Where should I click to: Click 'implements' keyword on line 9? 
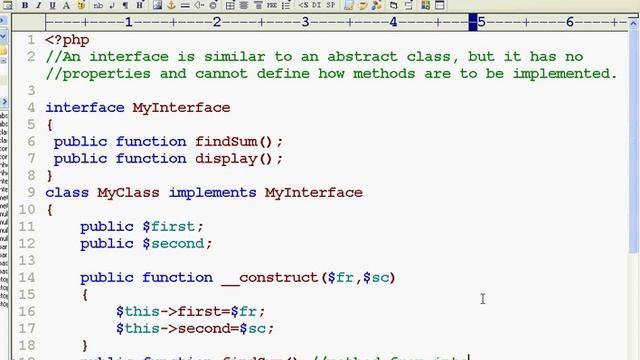click(212, 193)
